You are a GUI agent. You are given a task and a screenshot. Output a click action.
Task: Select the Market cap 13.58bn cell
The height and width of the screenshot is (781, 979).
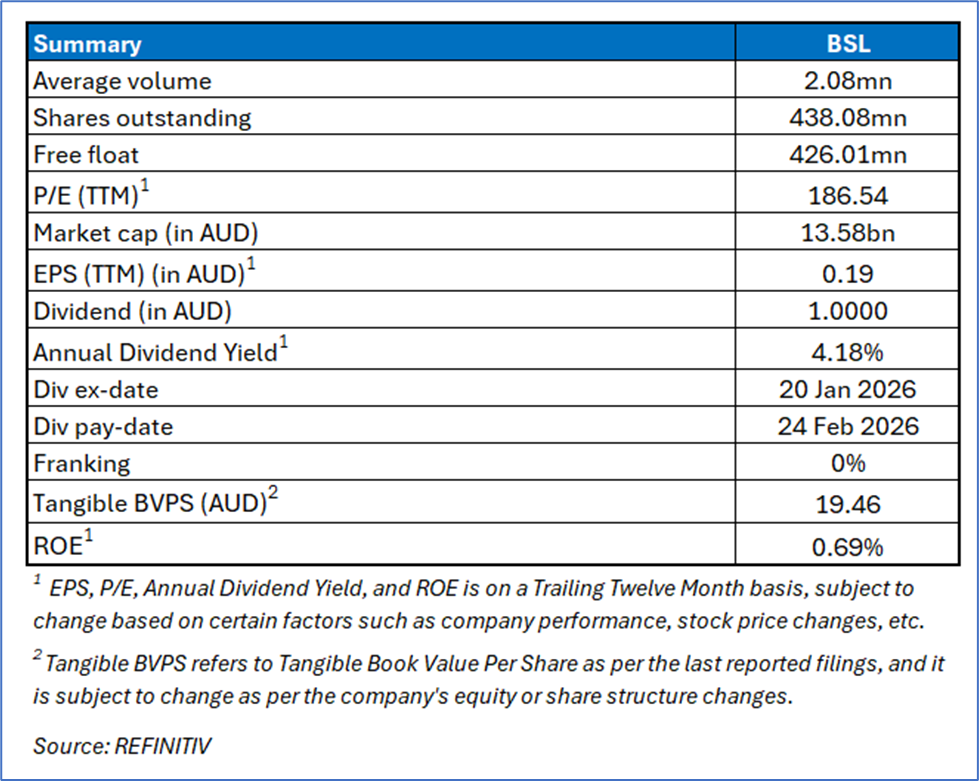pyautogui.click(x=848, y=233)
